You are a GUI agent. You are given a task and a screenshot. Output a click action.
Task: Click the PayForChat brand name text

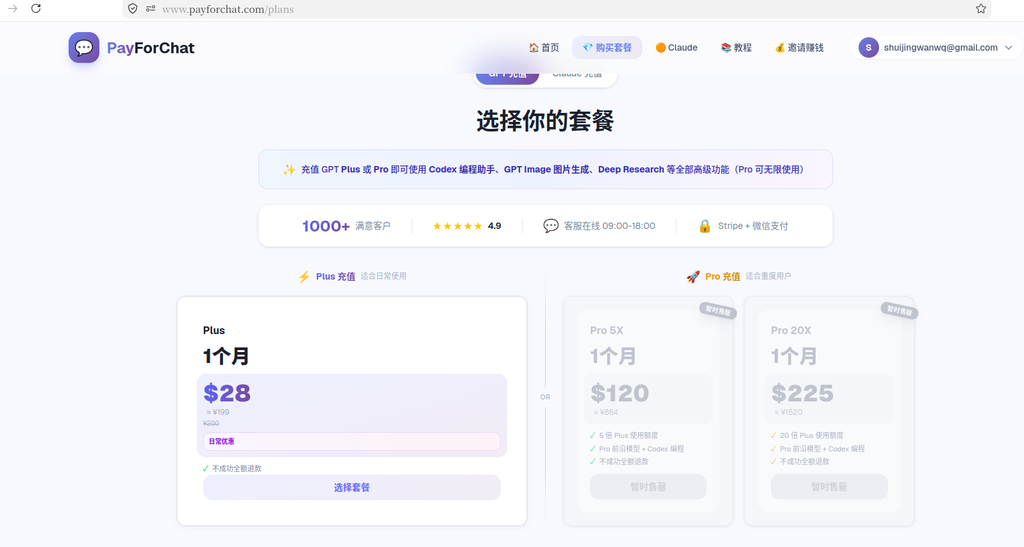pyautogui.click(x=151, y=48)
